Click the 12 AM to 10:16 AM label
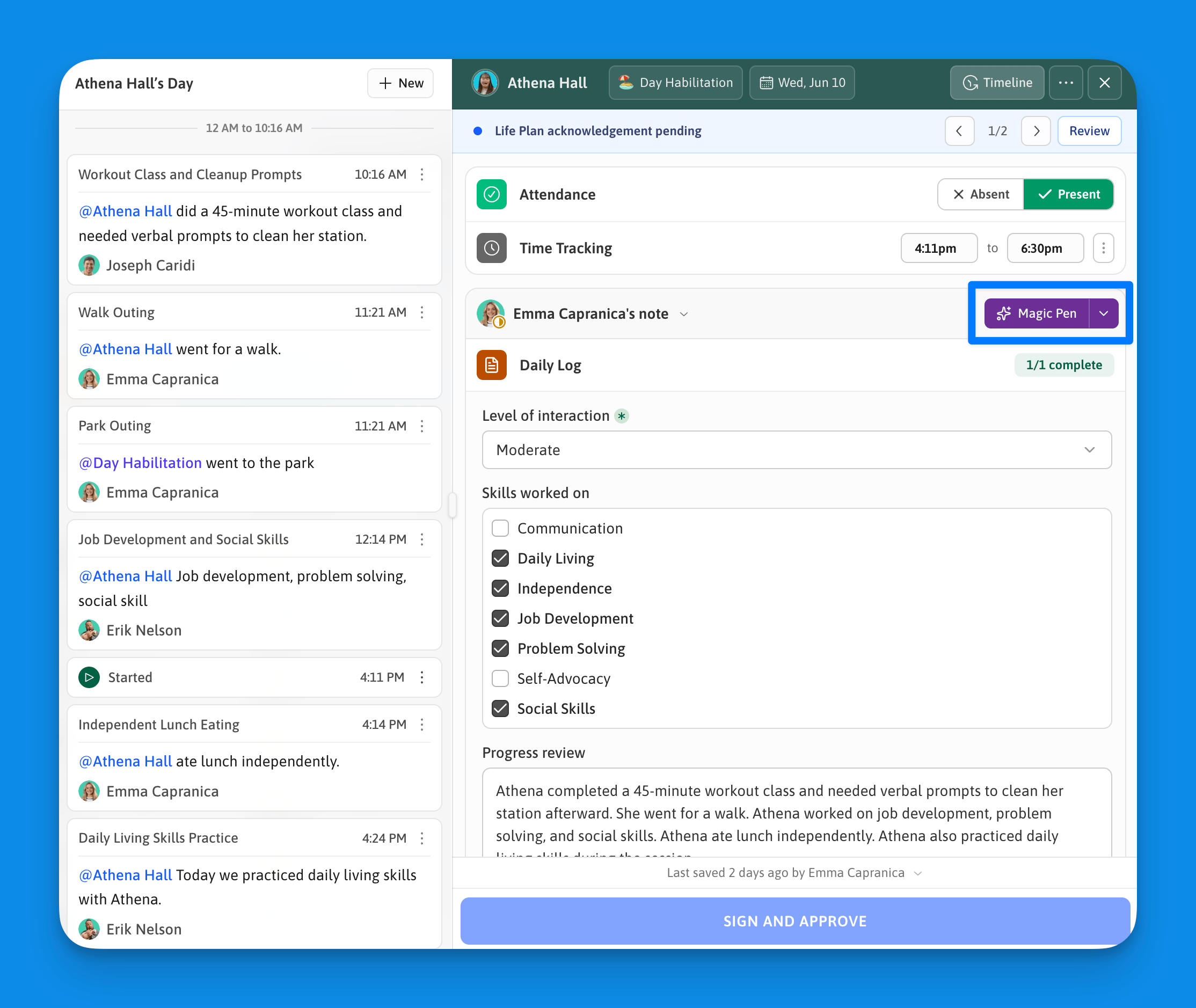The image size is (1196, 1008). coord(254,128)
